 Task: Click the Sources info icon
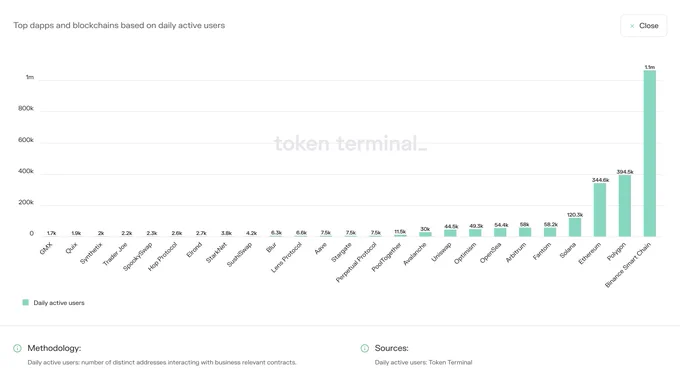tap(365, 348)
